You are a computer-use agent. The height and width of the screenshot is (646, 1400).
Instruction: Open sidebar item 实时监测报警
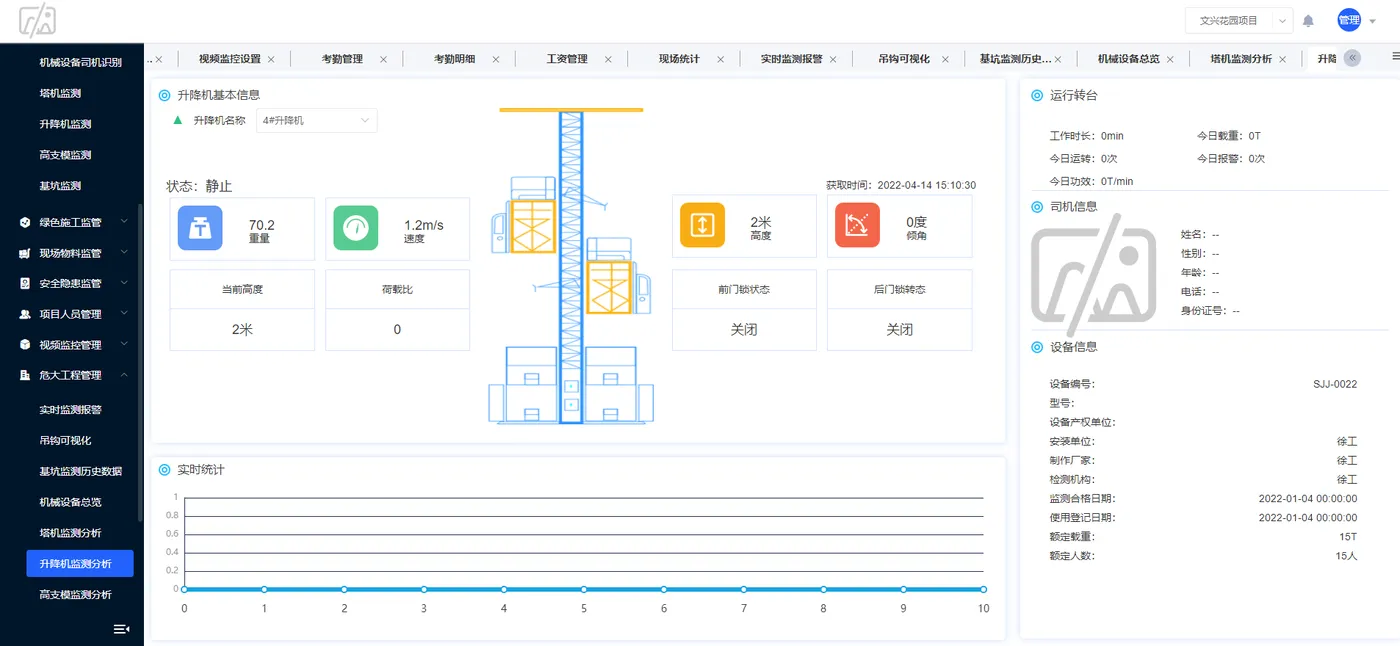tap(70, 410)
